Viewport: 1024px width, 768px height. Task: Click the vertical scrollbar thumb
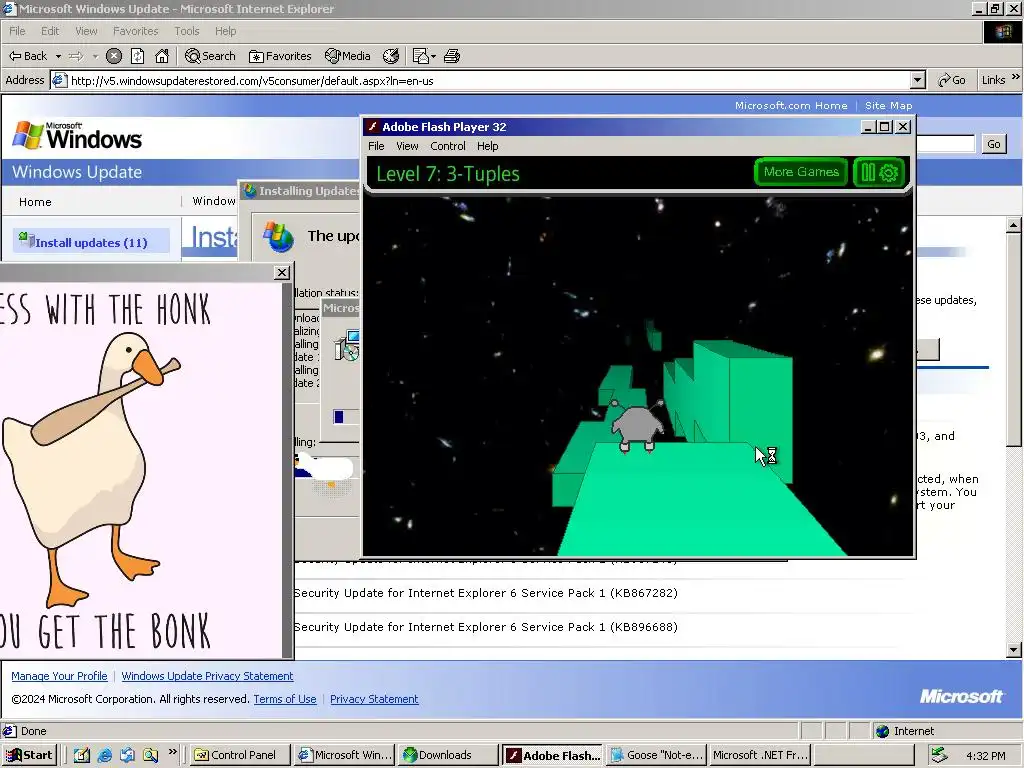point(1014,340)
